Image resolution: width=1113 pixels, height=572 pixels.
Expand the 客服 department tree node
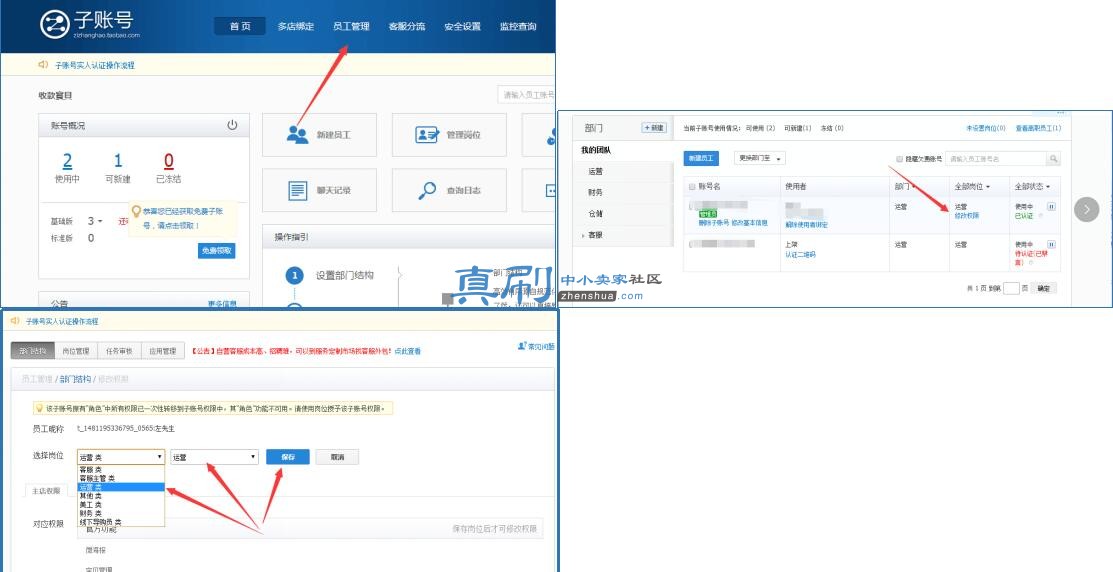click(x=583, y=235)
